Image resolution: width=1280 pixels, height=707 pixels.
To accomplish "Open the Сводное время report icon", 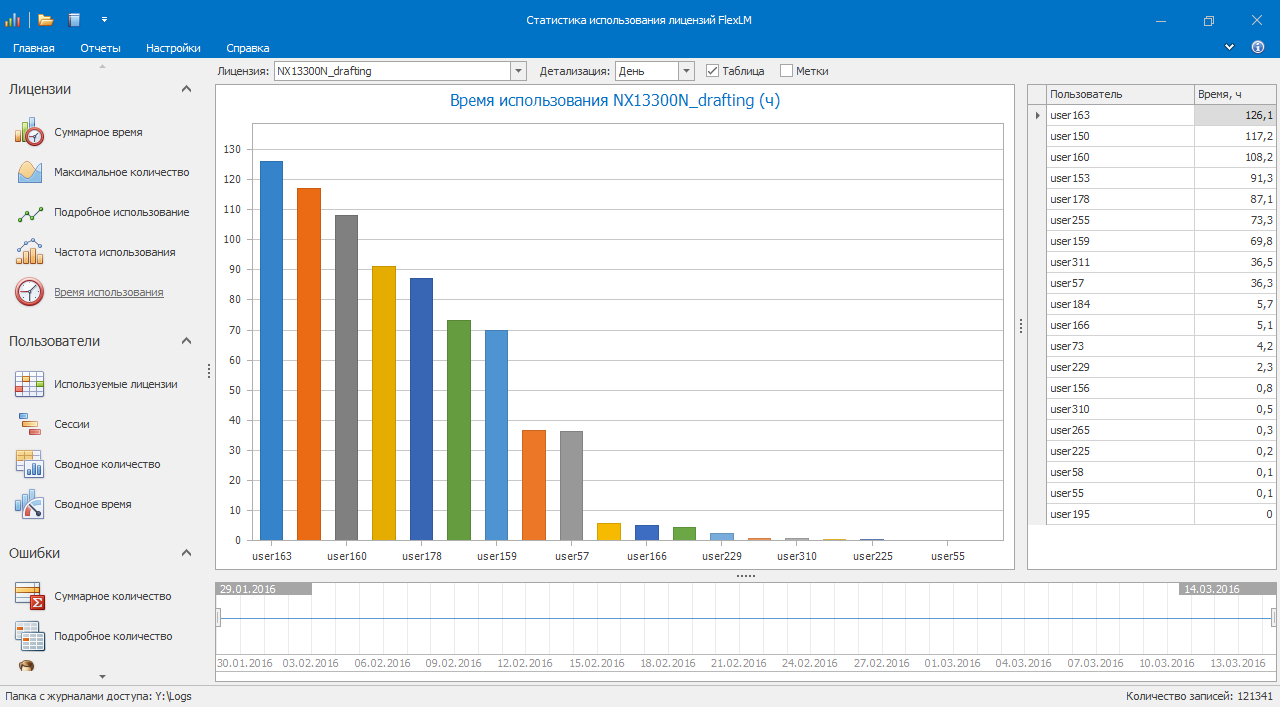I will click(x=30, y=504).
